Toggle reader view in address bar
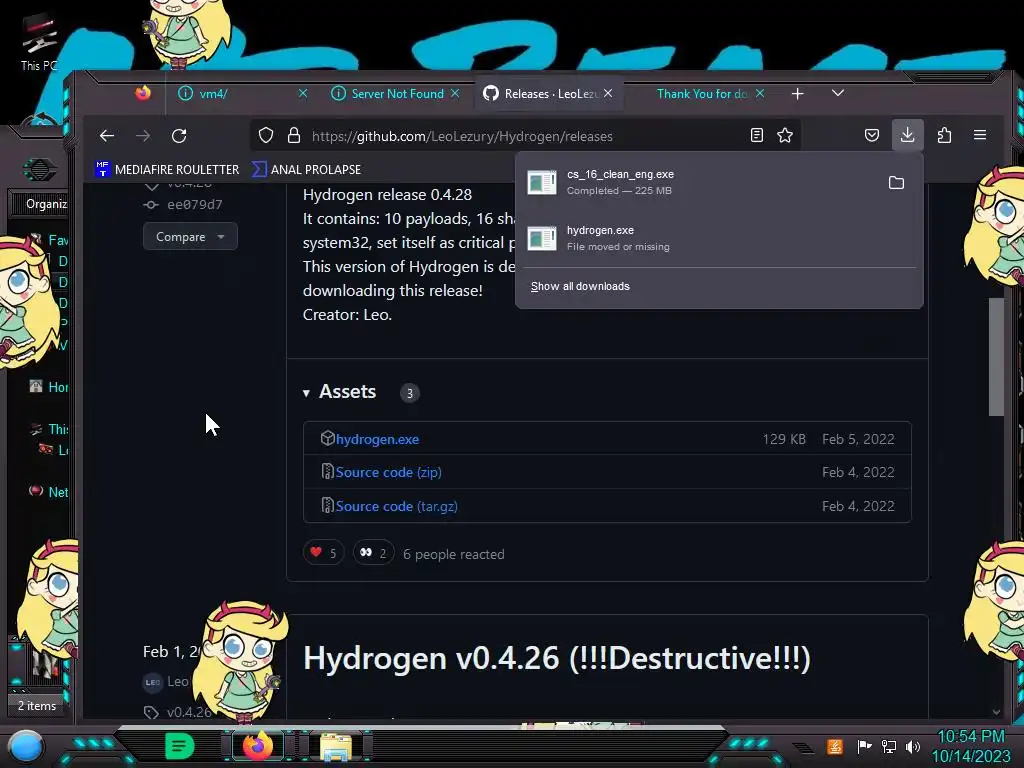The width and height of the screenshot is (1024, 768). pos(757,136)
